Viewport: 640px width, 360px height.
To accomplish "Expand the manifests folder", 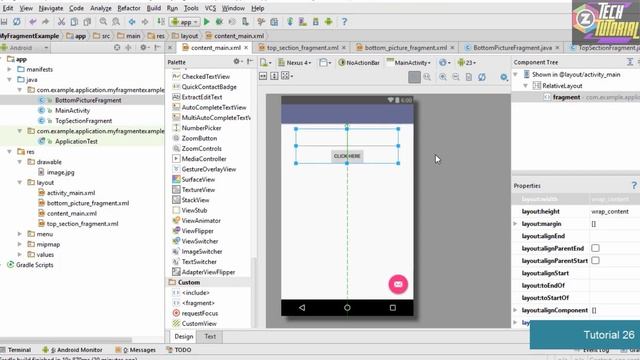I will 10,69.
